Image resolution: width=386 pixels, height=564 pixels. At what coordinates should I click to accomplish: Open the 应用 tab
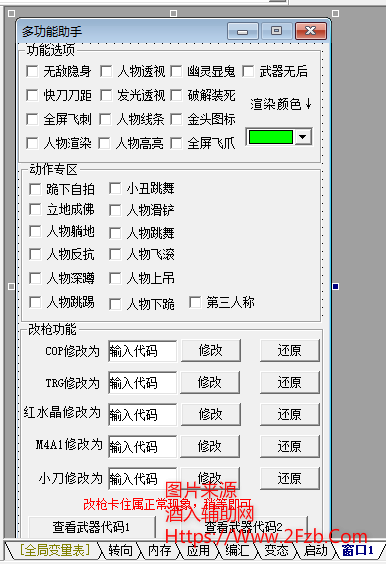point(199,550)
